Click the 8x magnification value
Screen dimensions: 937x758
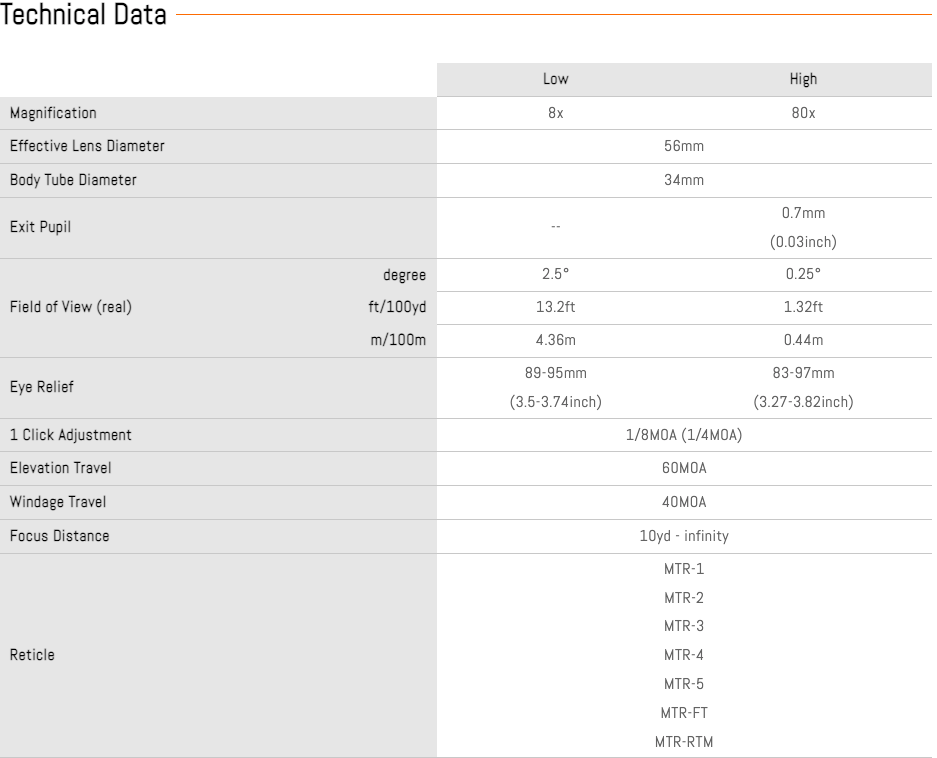[x=556, y=114]
